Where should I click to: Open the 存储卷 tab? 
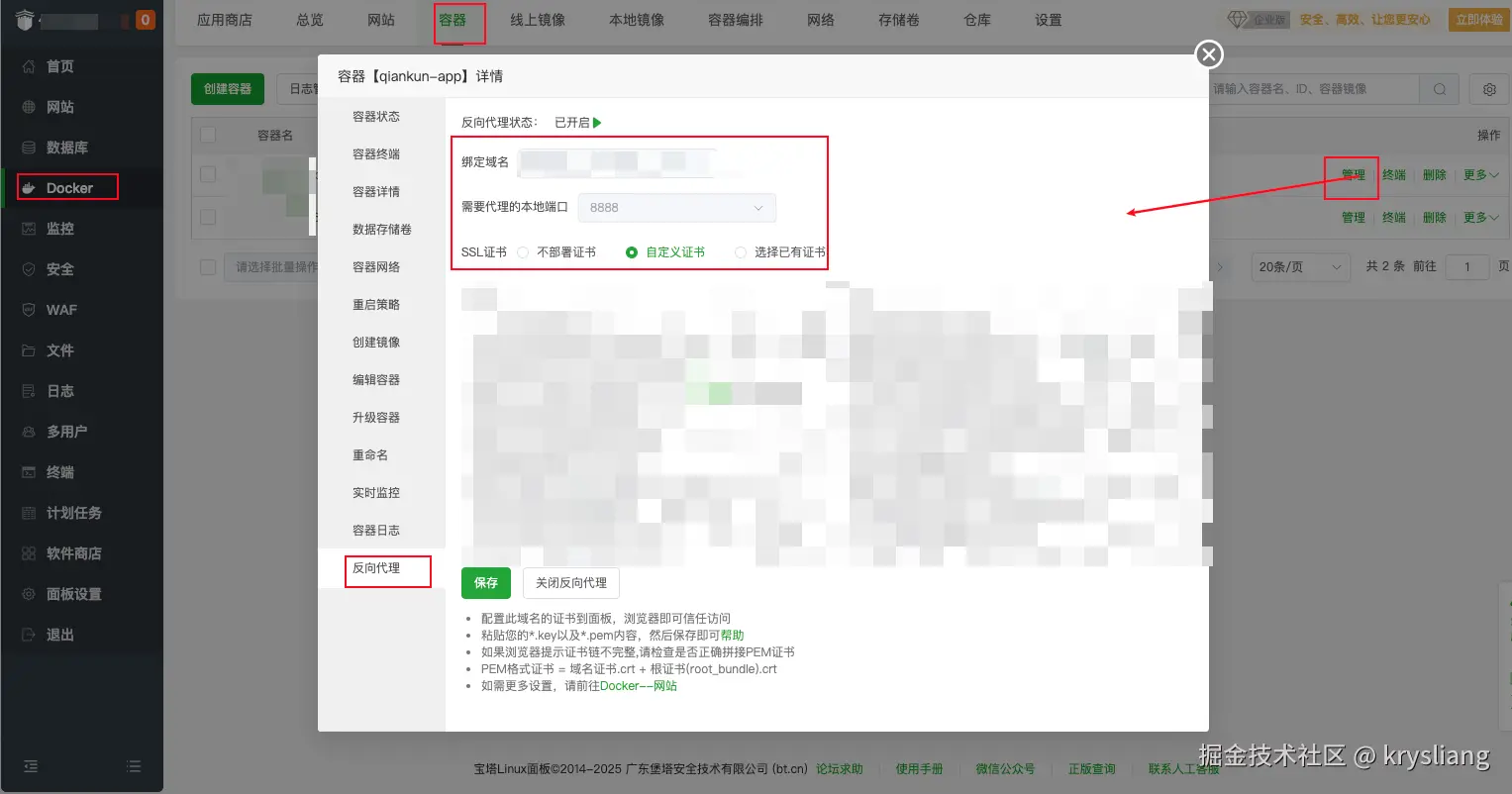pos(899,20)
